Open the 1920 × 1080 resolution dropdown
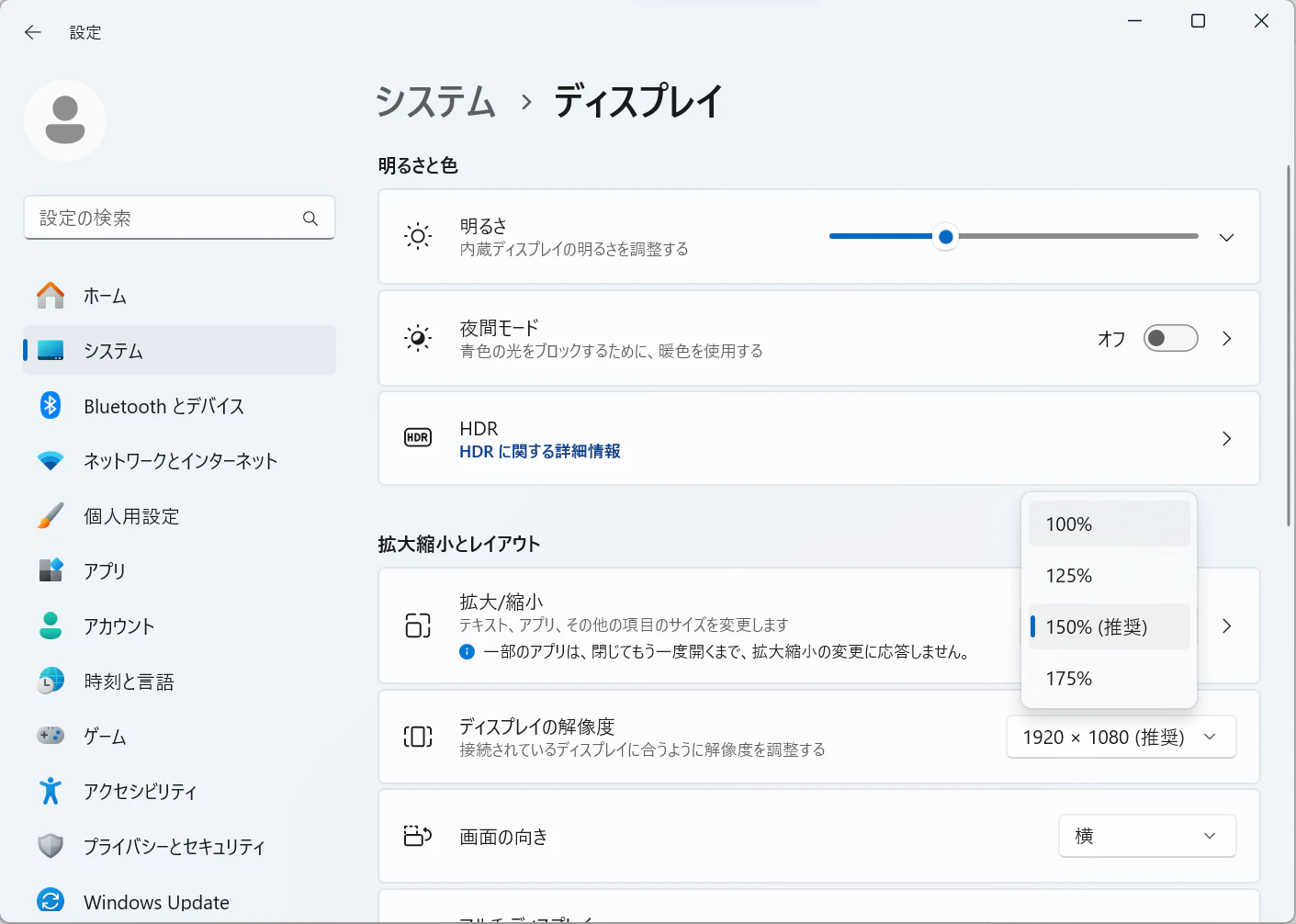This screenshot has width=1296, height=924. 1121,737
